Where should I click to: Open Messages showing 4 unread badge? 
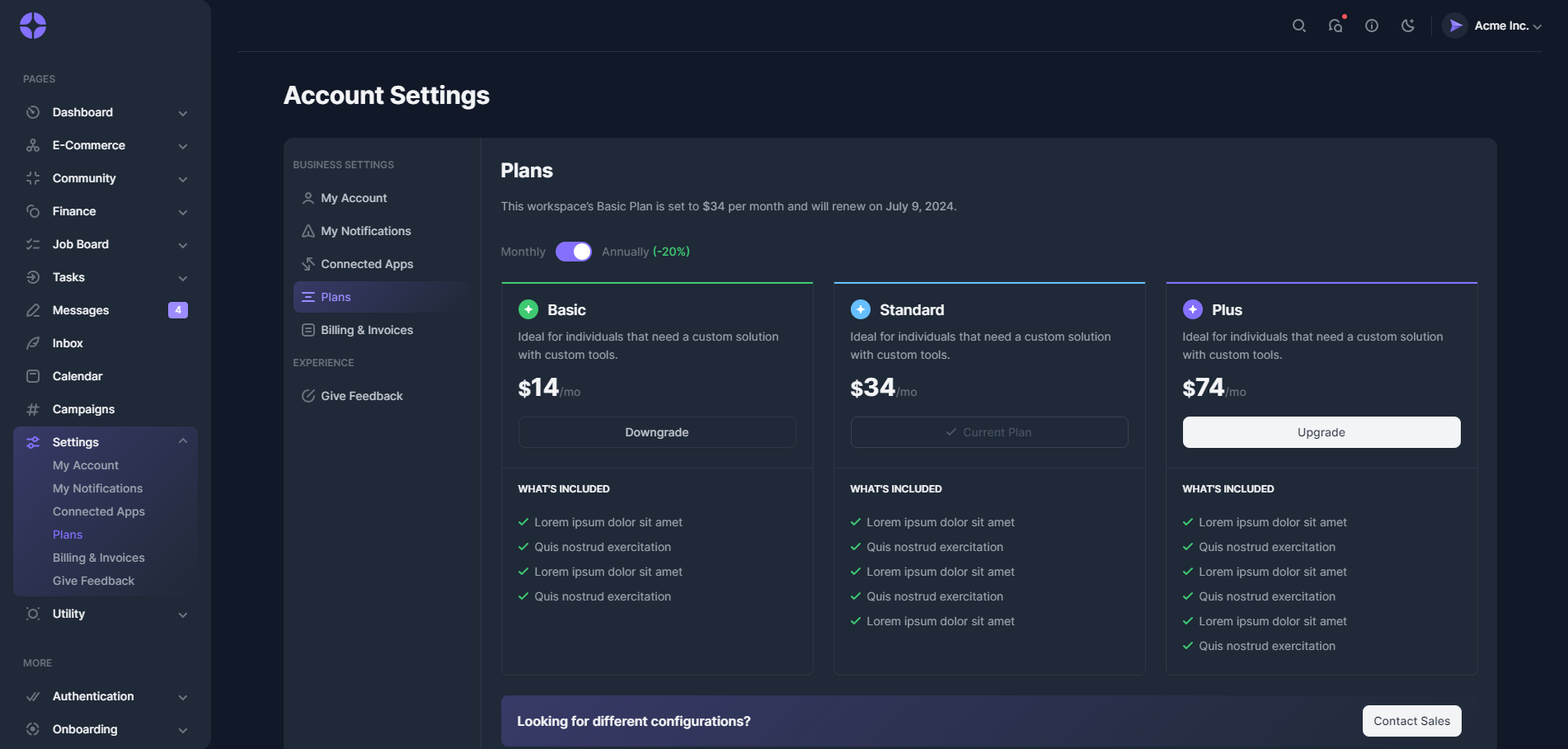[x=80, y=310]
